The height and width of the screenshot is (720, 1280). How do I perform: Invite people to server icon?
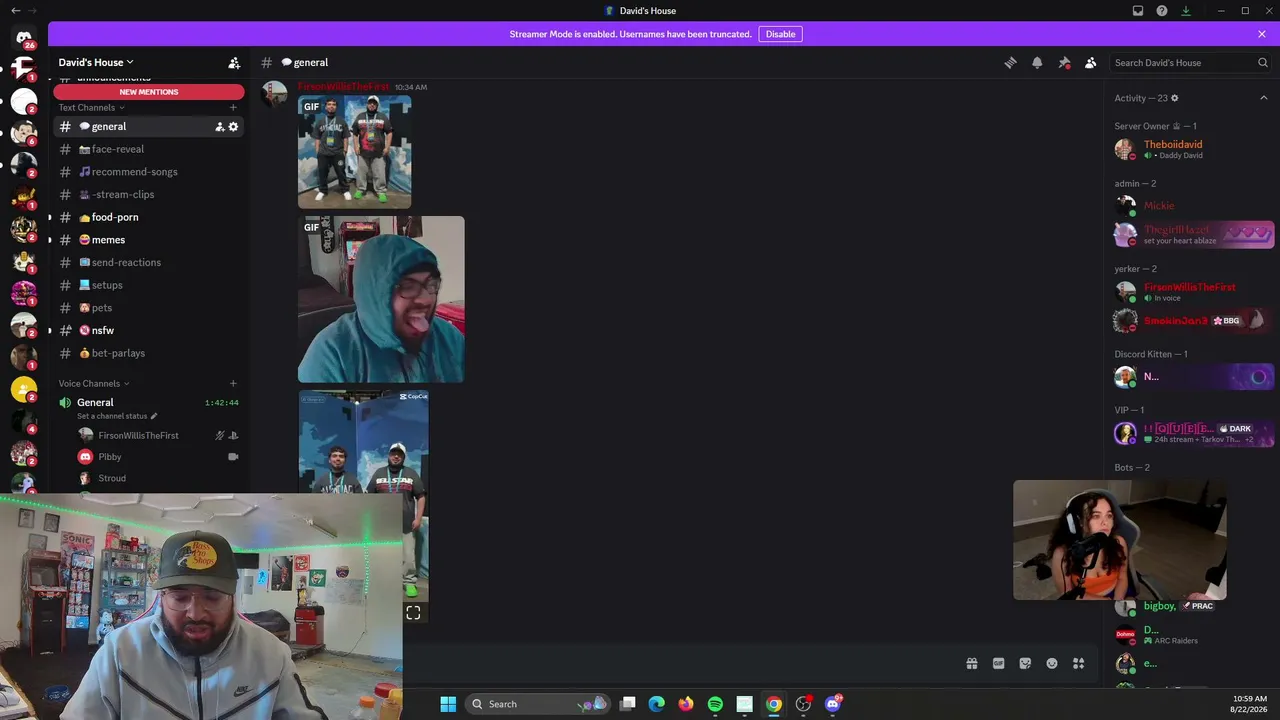tap(234, 62)
